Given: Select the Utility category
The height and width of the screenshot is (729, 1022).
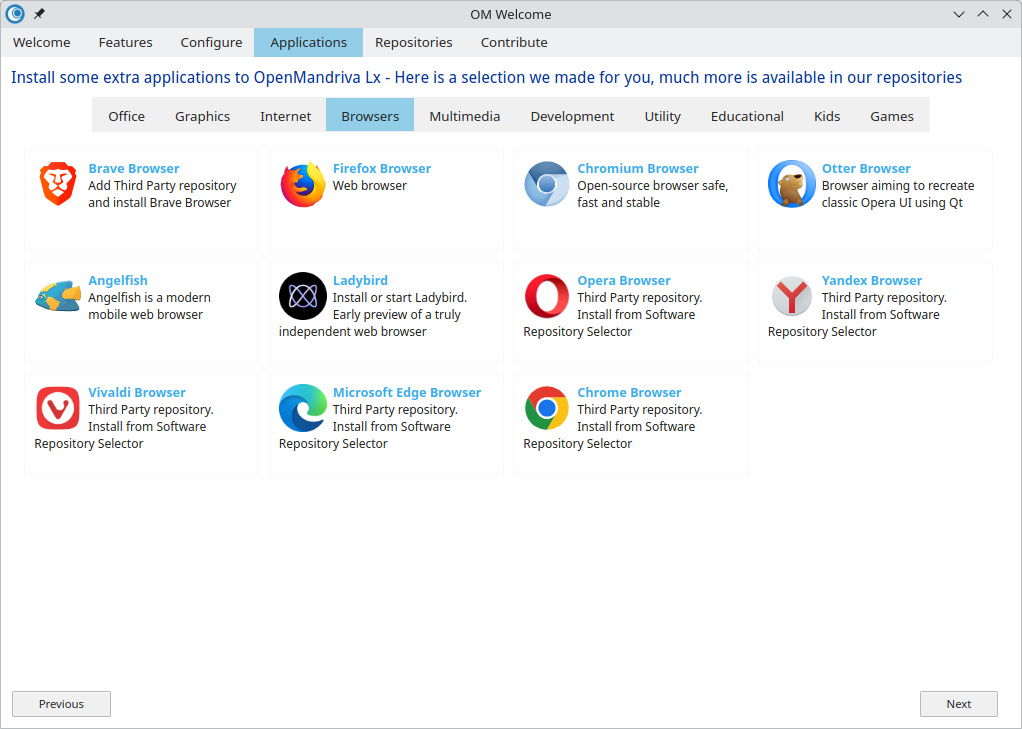Looking at the screenshot, I should tap(663, 116).
